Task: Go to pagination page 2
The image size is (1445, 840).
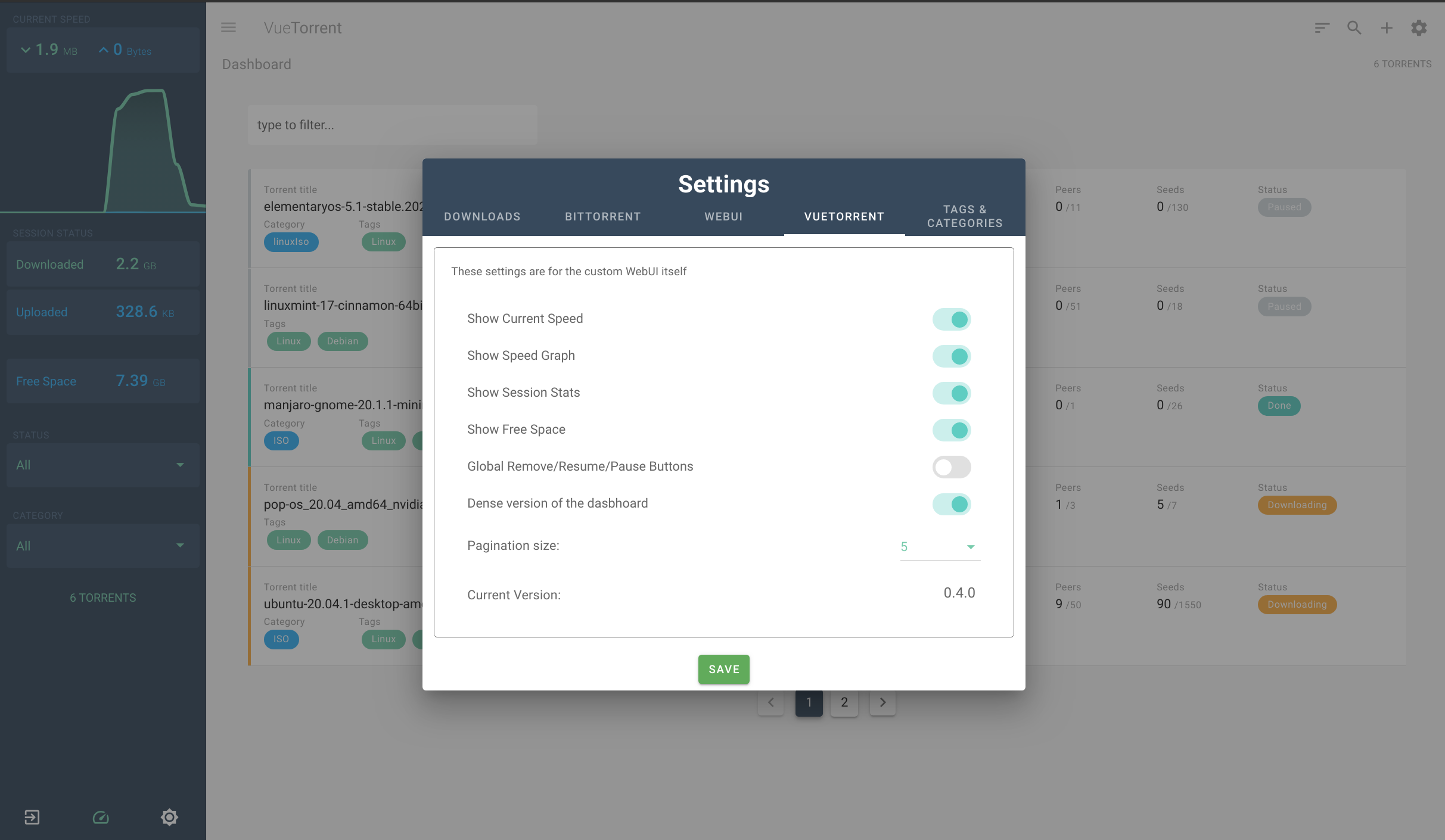Action: [x=844, y=702]
